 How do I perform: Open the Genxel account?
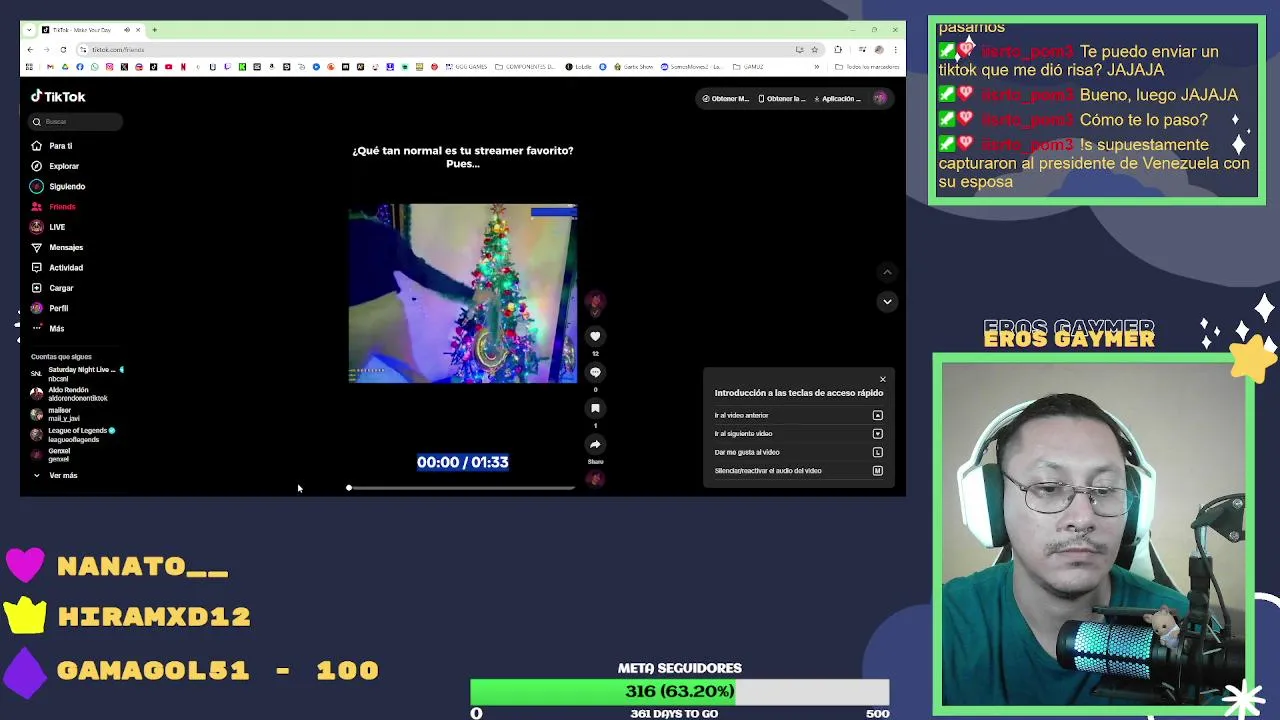coord(51,455)
